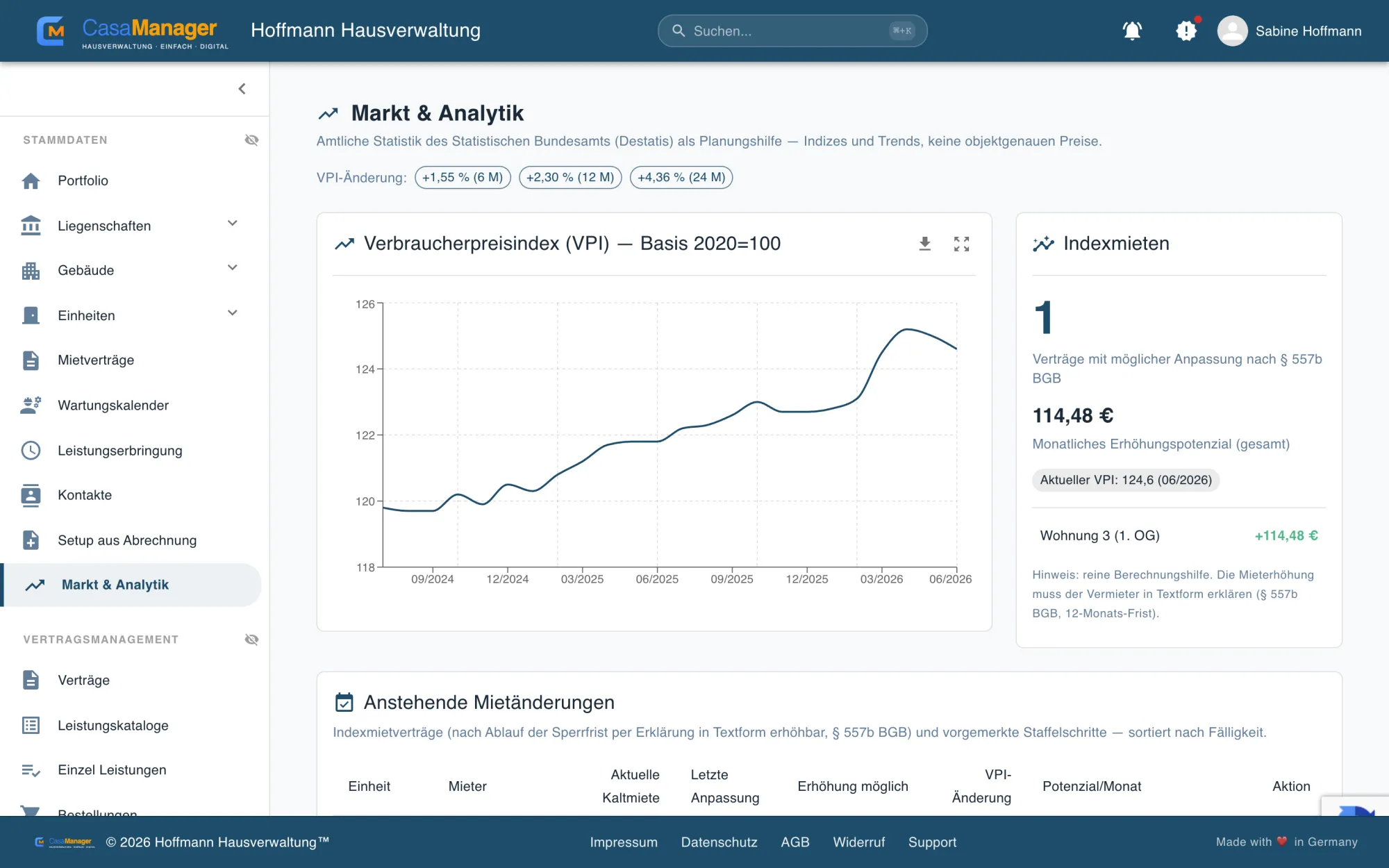Open the notifications bell

click(1132, 31)
